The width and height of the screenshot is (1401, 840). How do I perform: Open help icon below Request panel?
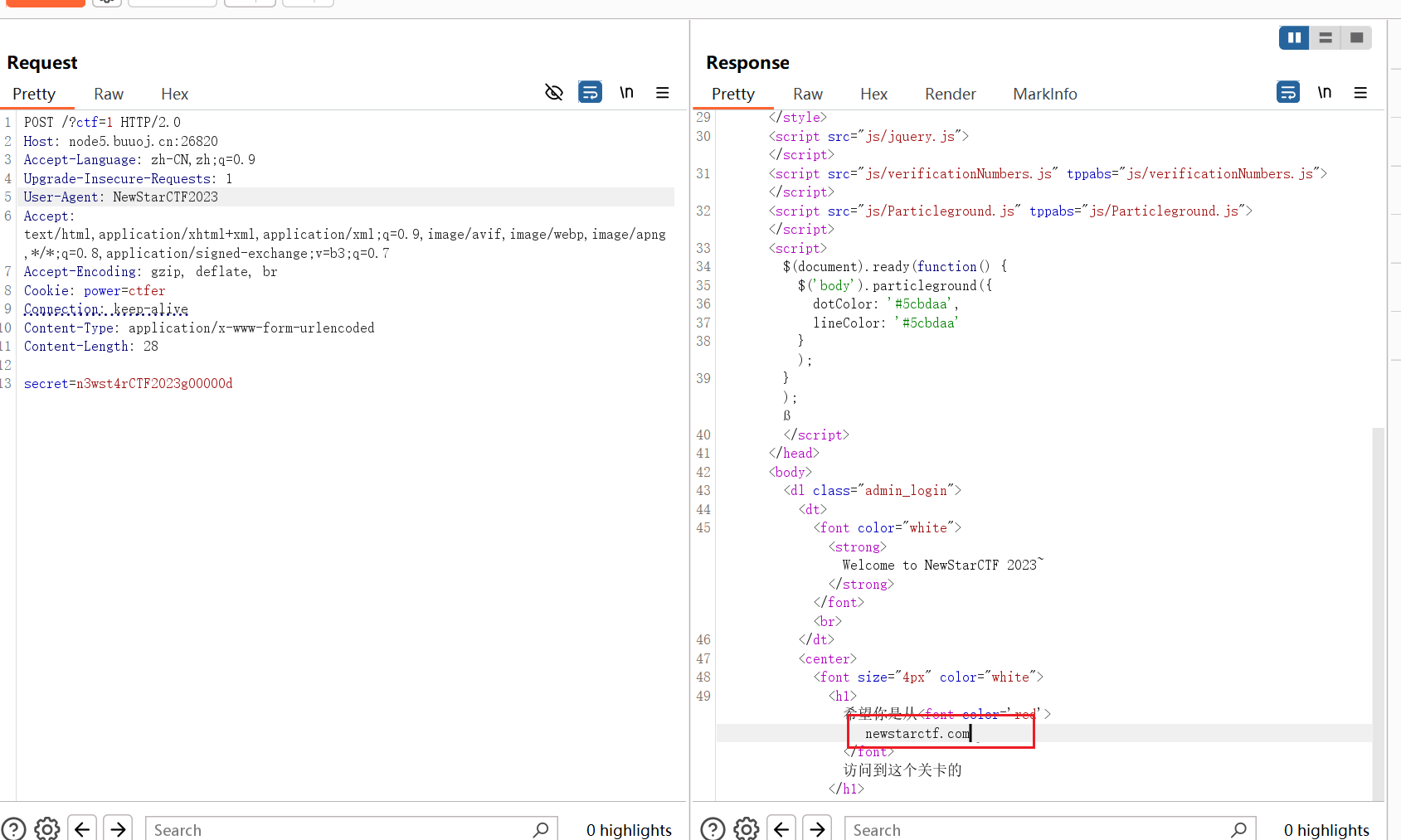pos(13,829)
